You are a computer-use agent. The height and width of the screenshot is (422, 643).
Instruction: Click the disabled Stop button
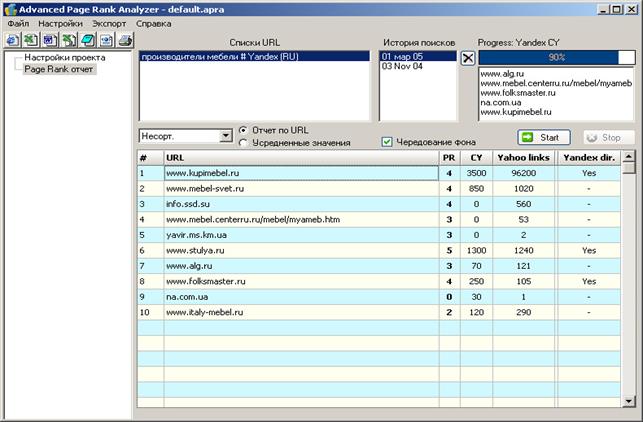609,137
